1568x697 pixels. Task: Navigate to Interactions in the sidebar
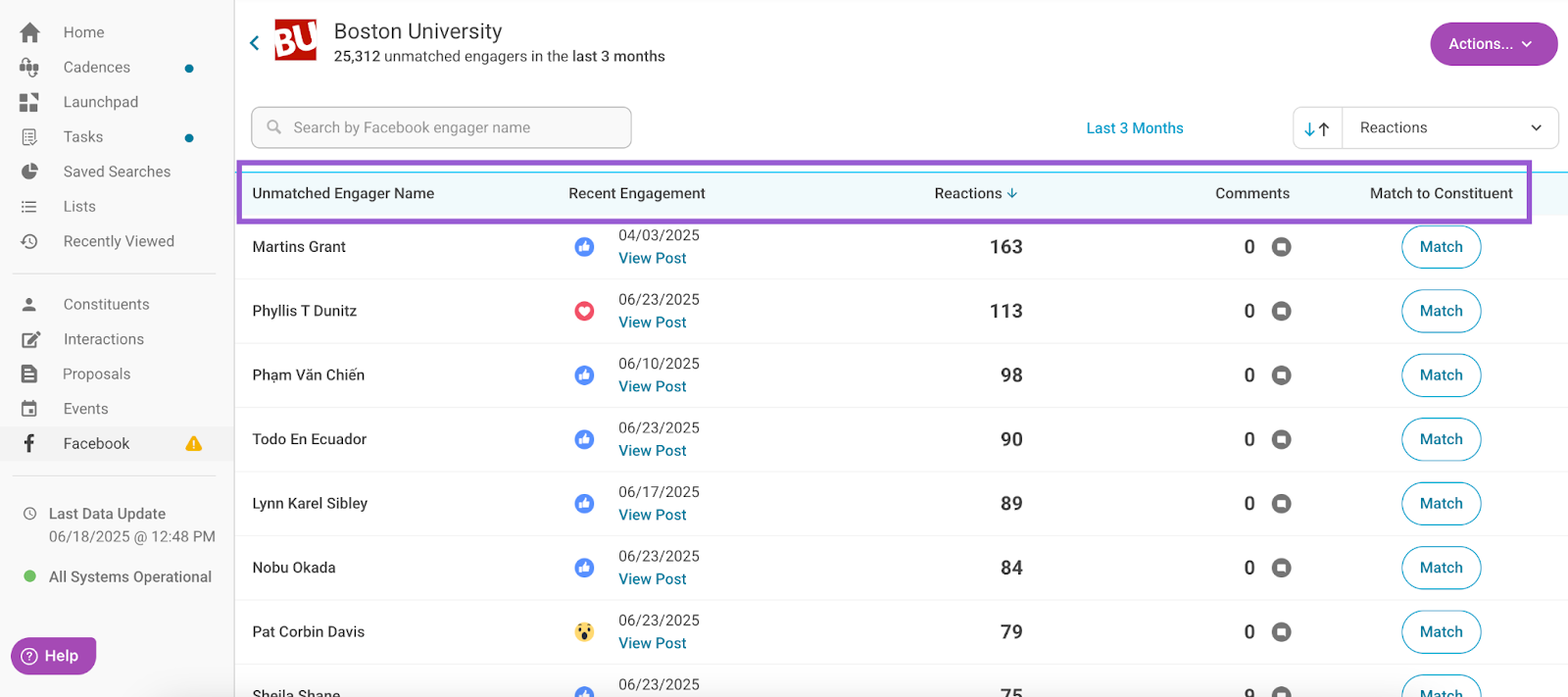(x=104, y=339)
